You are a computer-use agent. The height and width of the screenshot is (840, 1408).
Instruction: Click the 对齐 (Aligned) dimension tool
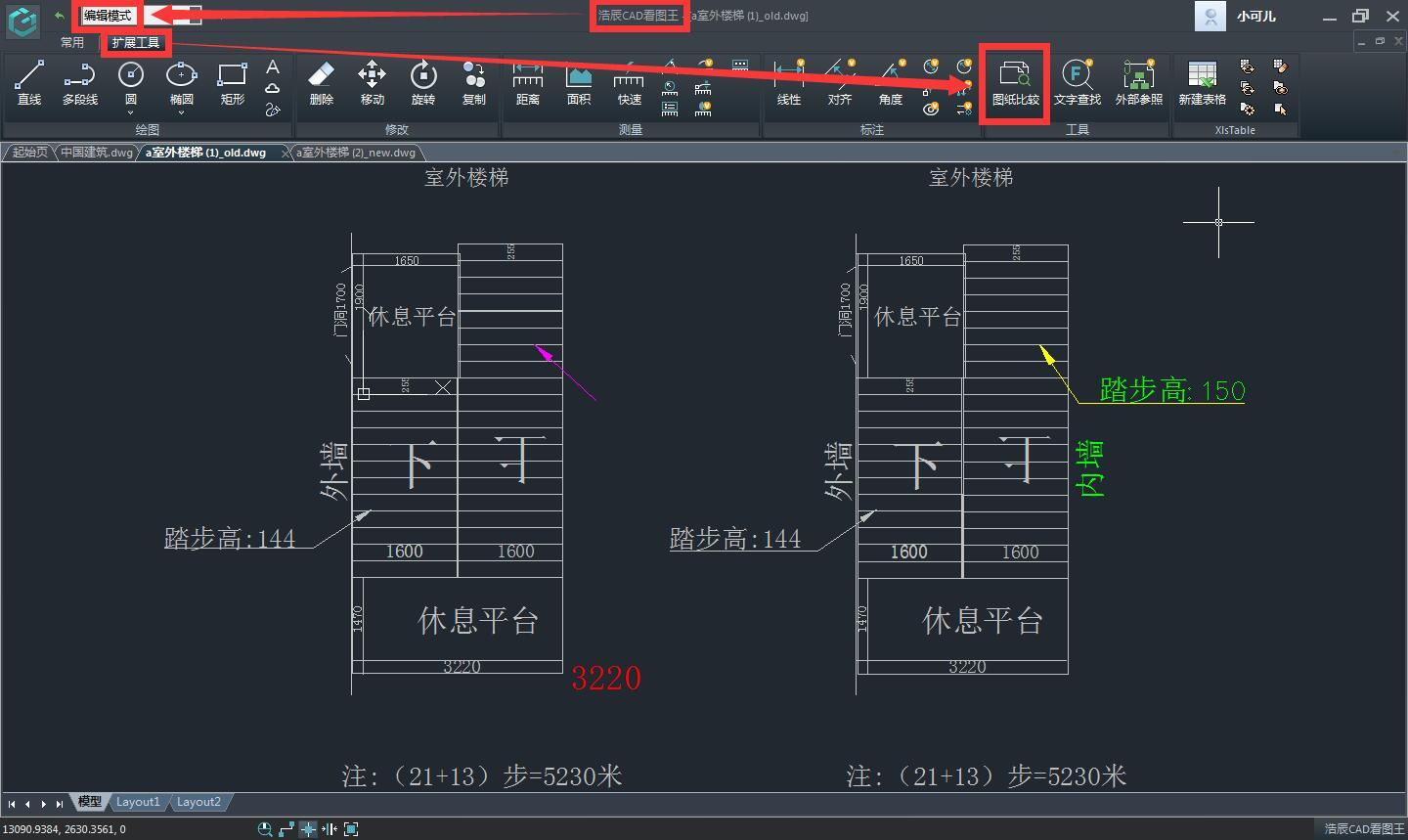coord(840,82)
